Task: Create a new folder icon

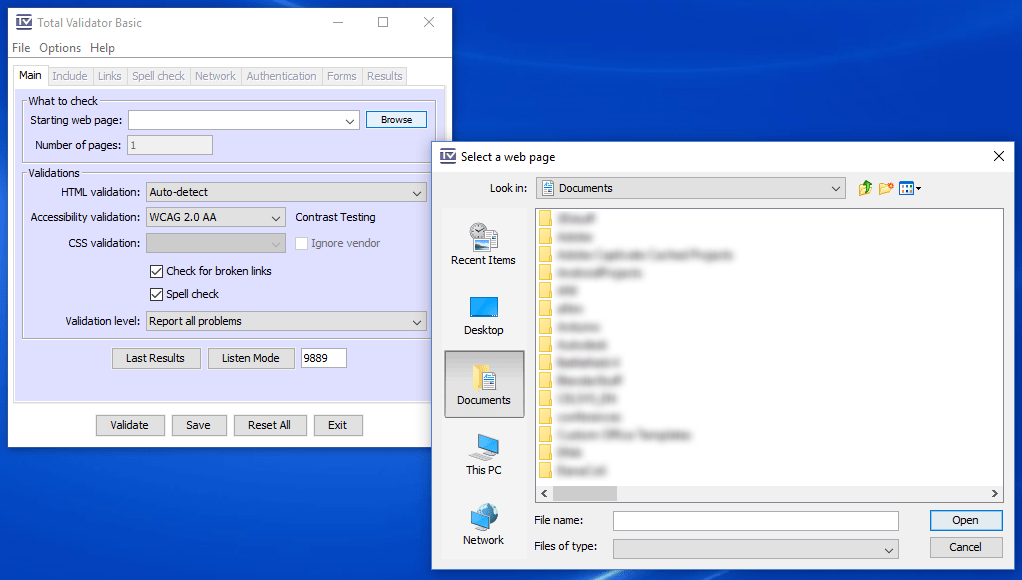Action: 886,188
